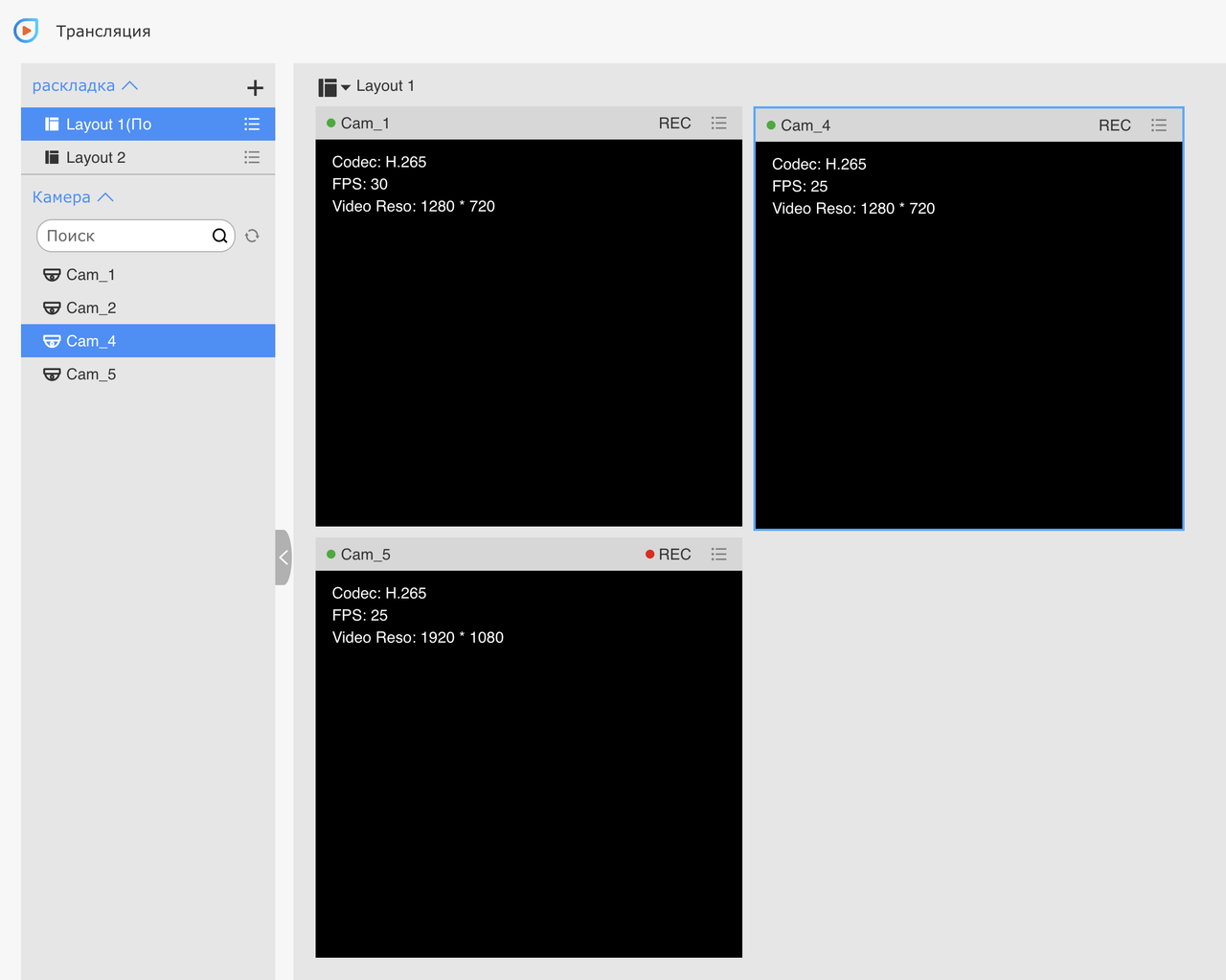Click the Трансляция app logo icon
The width and height of the screenshot is (1226, 980).
(x=27, y=31)
